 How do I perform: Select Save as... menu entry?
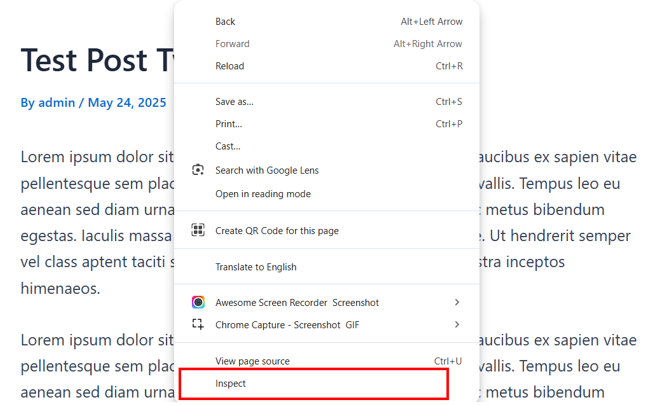[327, 102]
